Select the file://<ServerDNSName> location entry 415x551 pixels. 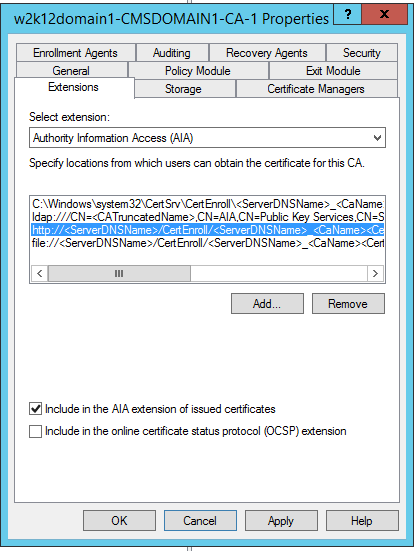(x=208, y=243)
